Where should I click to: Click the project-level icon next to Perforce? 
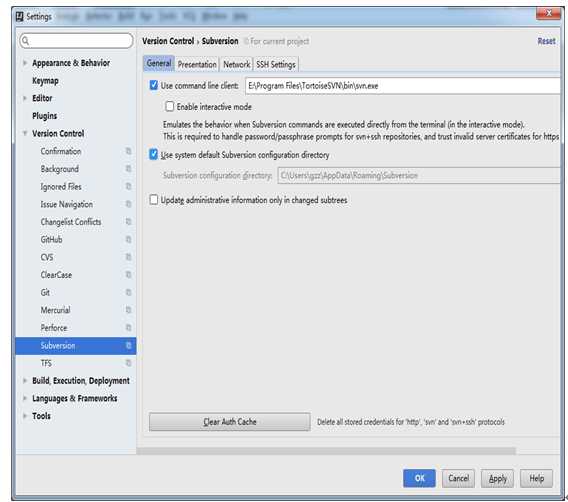128,328
